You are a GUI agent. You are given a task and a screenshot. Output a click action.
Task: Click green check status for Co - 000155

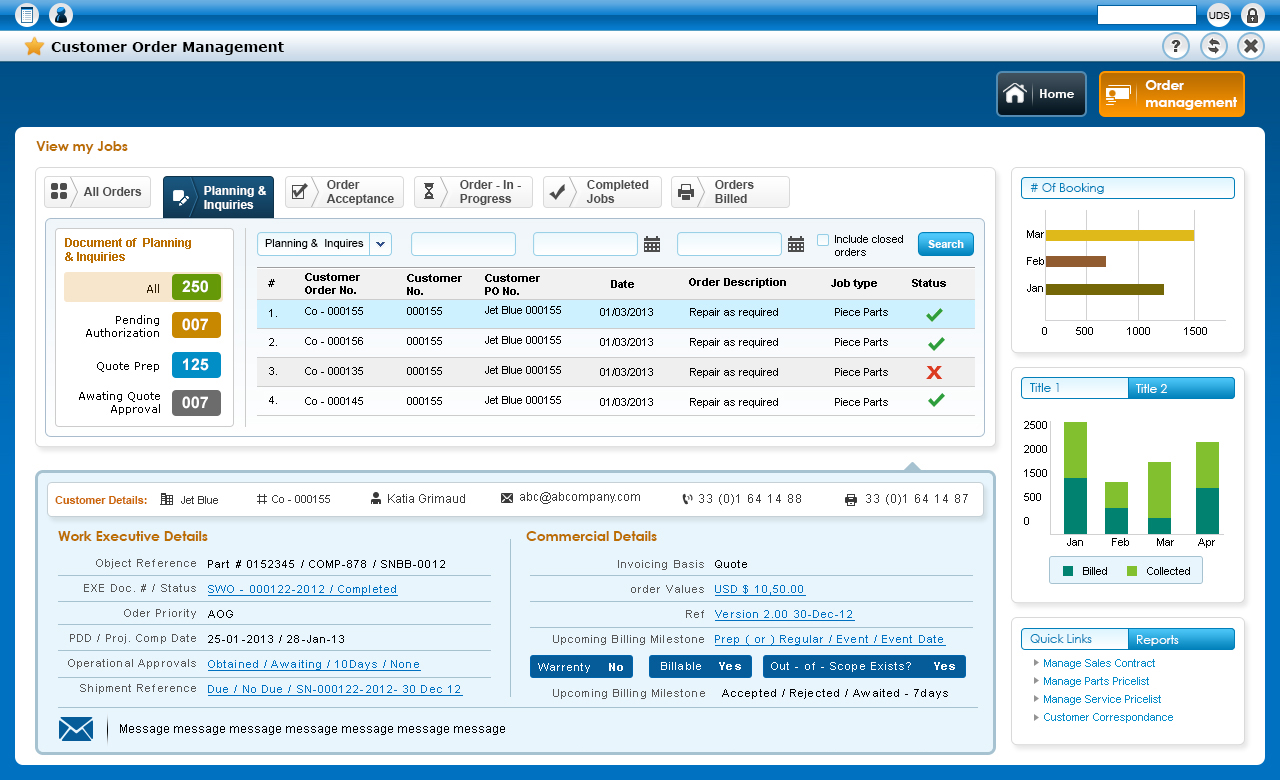click(935, 314)
